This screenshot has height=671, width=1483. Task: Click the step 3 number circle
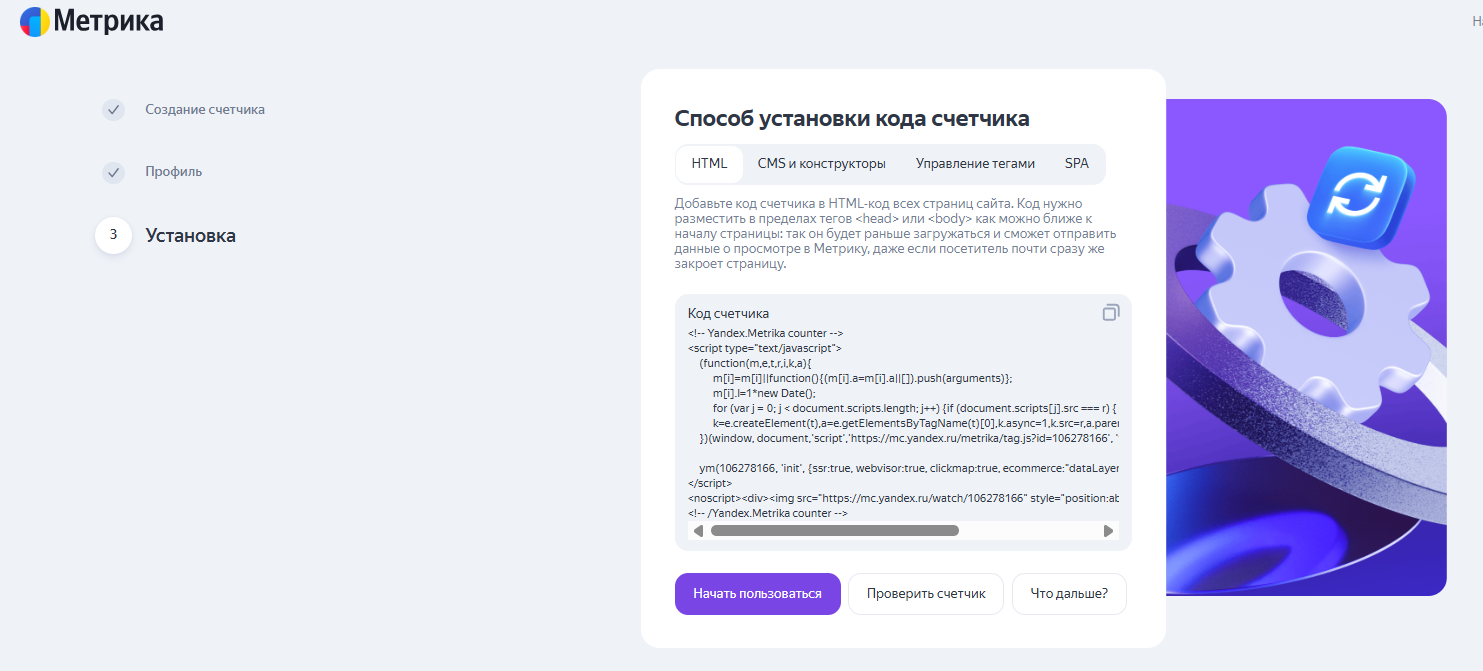(113, 235)
